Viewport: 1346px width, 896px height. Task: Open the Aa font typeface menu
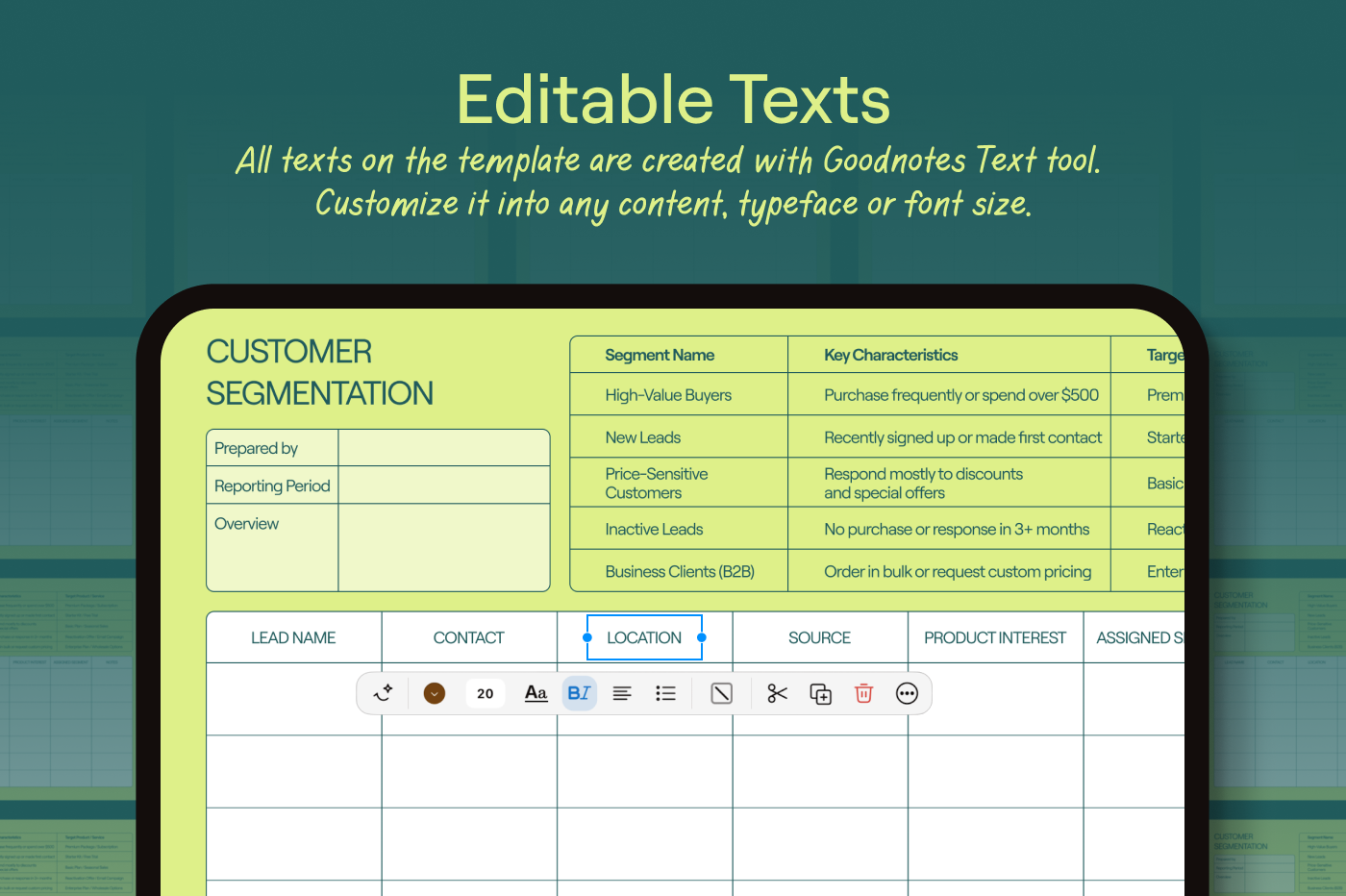click(536, 693)
